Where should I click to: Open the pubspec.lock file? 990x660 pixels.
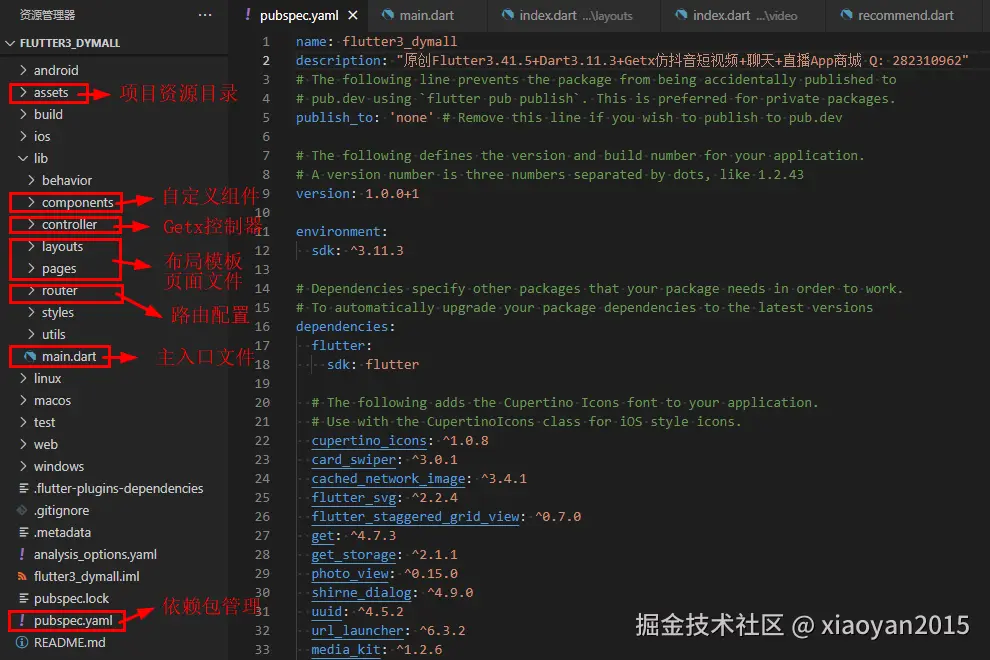(71, 598)
